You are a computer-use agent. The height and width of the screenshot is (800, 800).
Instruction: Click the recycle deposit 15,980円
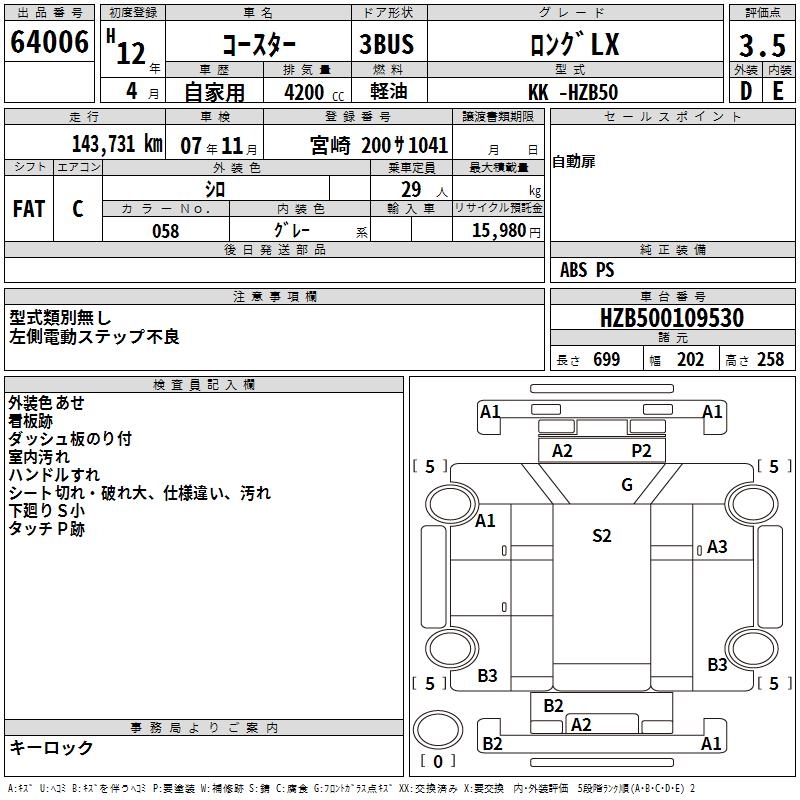[x=506, y=231]
